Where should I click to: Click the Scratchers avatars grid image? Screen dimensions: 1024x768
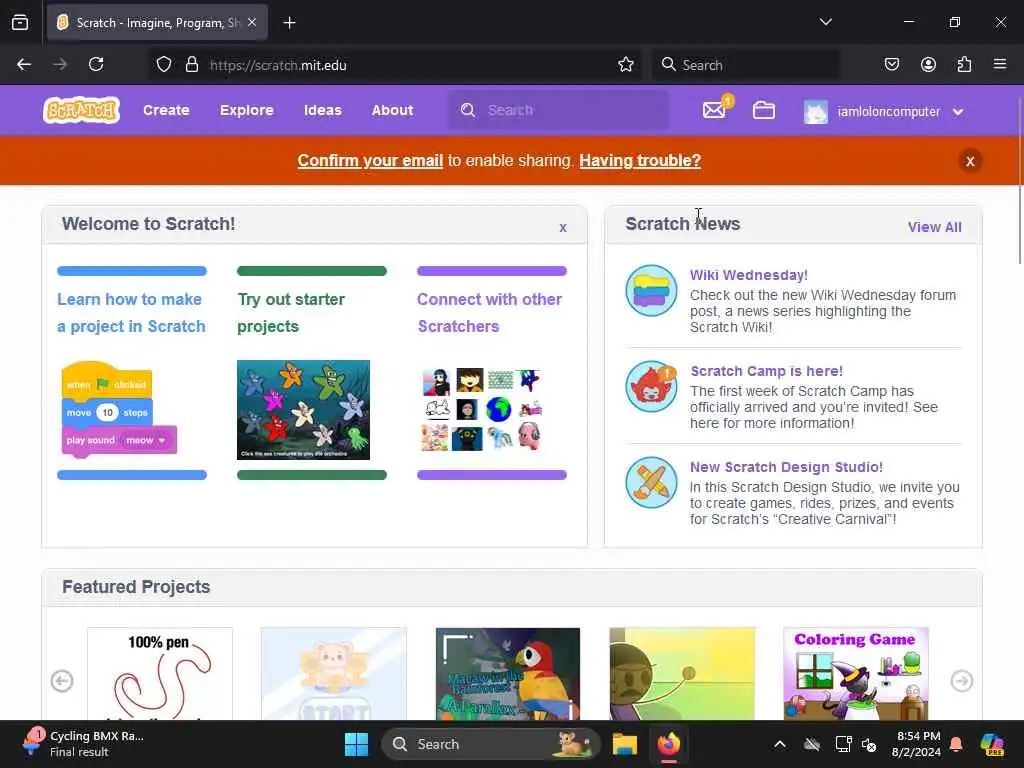click(483, 409)
